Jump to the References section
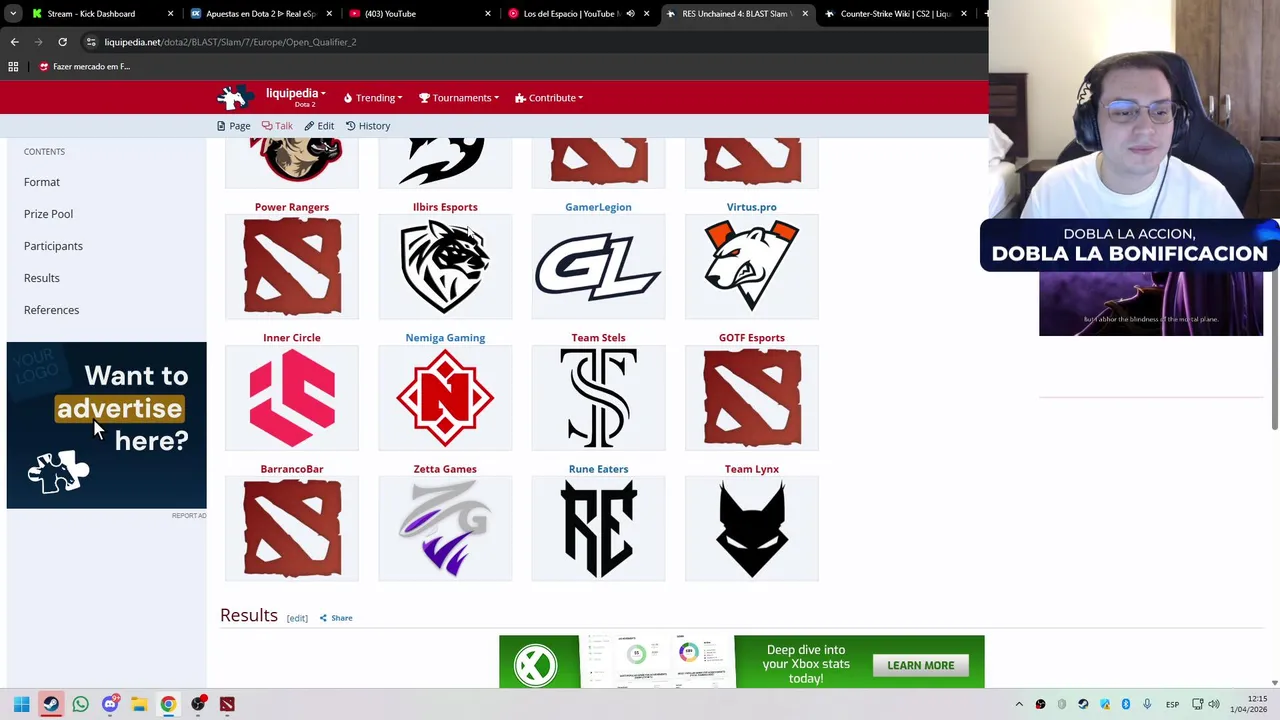The height and width of the screenshot is (720, 1280). click(x=51, y=310)
